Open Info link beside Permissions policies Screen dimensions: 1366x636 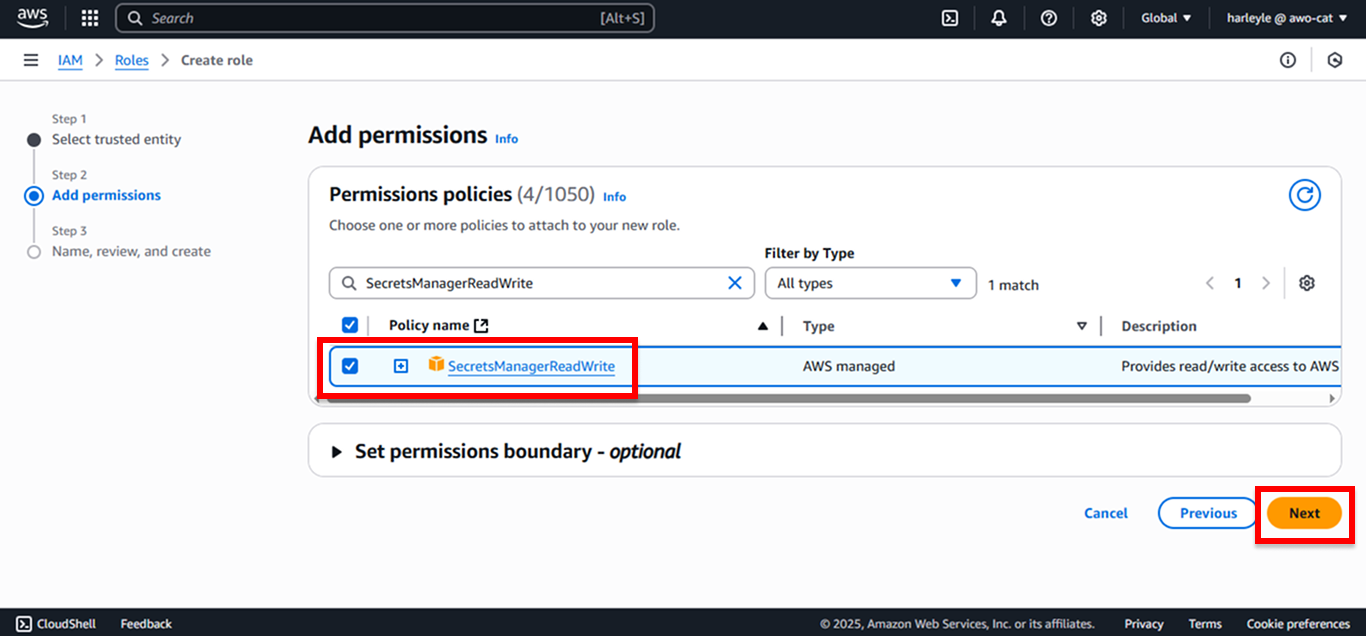click(615, 197)
